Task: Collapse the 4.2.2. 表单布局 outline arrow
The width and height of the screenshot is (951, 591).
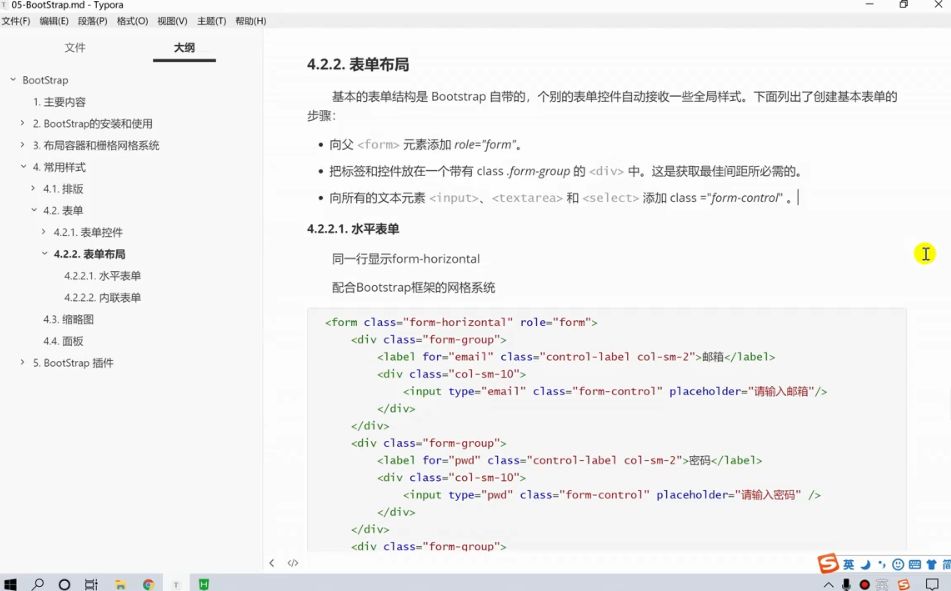Action: [x=44, y=254]
